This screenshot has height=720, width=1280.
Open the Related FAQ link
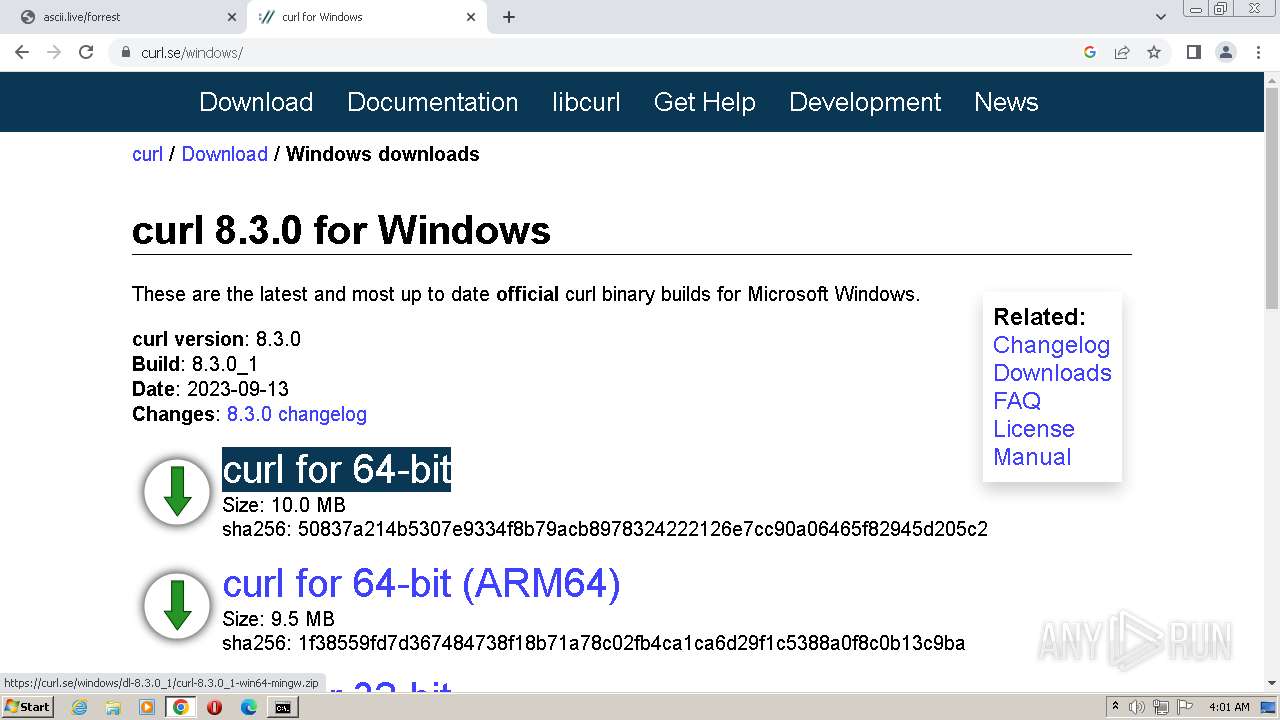coord(1017,401)
